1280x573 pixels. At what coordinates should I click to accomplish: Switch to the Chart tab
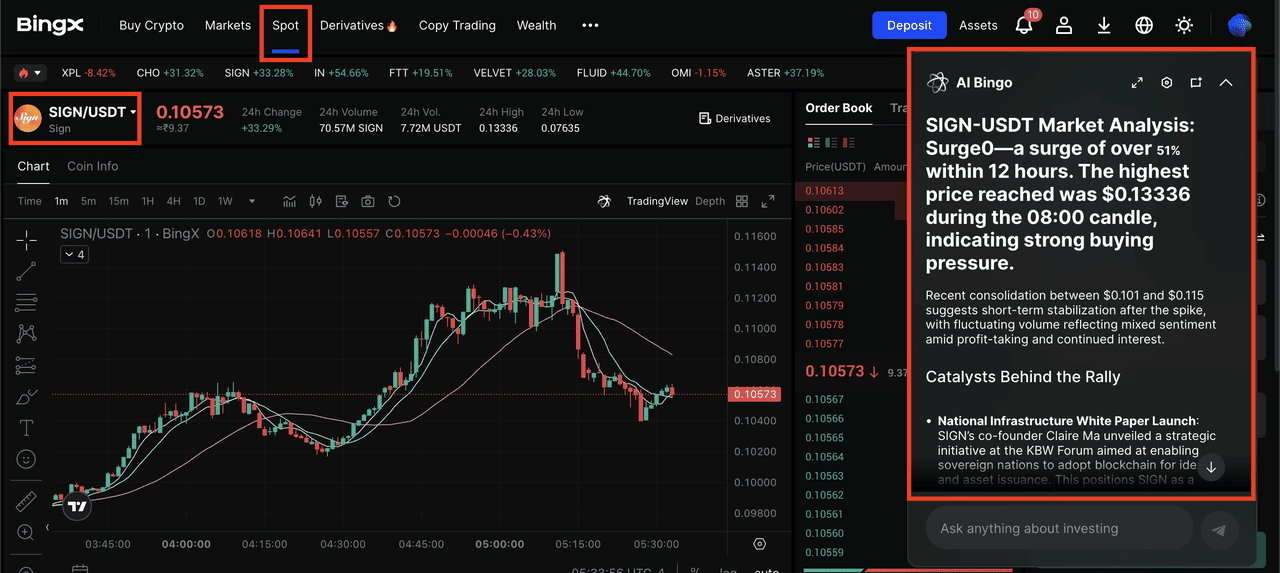click(x=33, y=166)
